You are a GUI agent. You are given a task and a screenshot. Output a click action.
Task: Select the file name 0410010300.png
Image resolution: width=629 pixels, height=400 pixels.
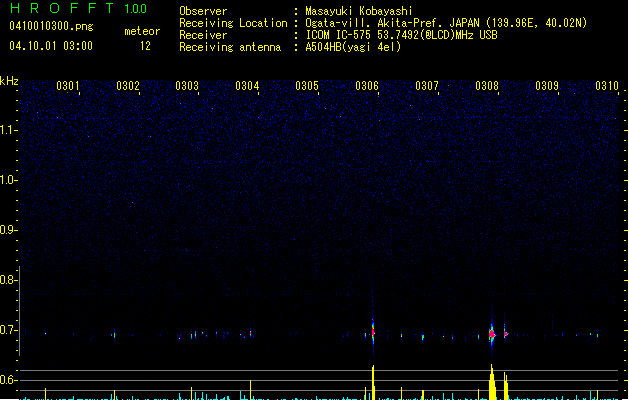(51, 26)
